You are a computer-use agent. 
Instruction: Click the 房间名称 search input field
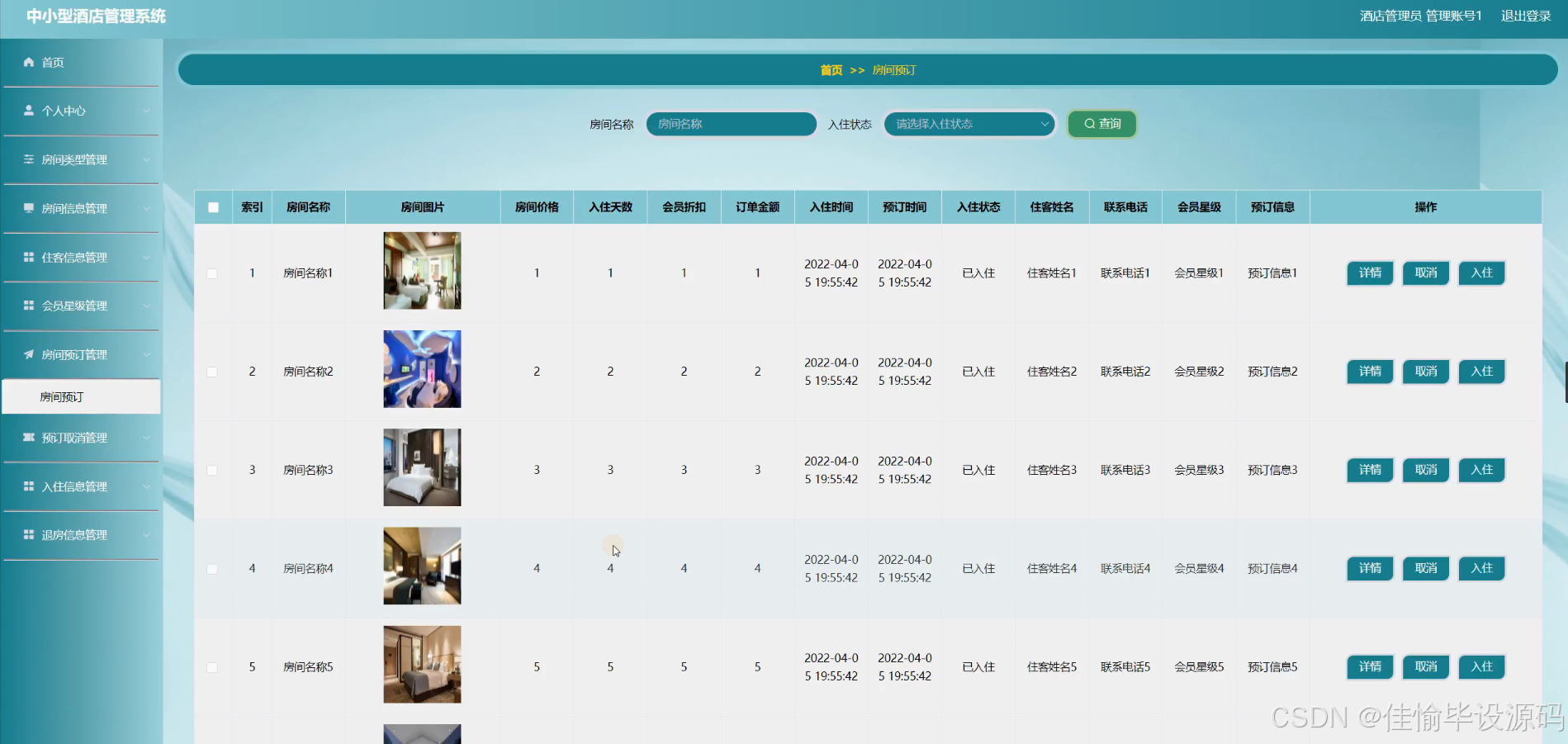731,124
